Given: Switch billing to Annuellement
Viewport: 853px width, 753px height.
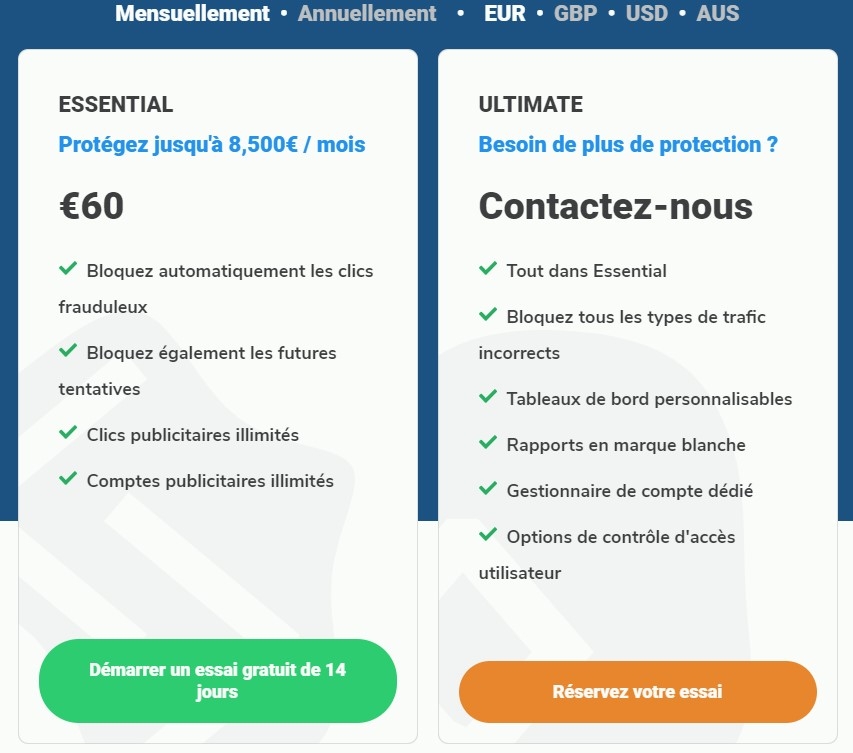Looking at the screenshot, I should tap(367, 14).
